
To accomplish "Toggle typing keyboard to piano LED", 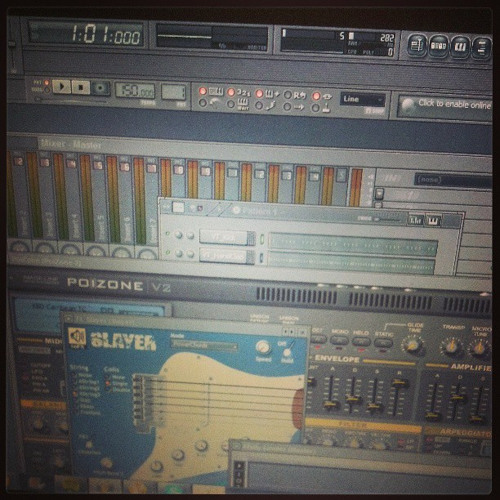I will click(203, 91).
